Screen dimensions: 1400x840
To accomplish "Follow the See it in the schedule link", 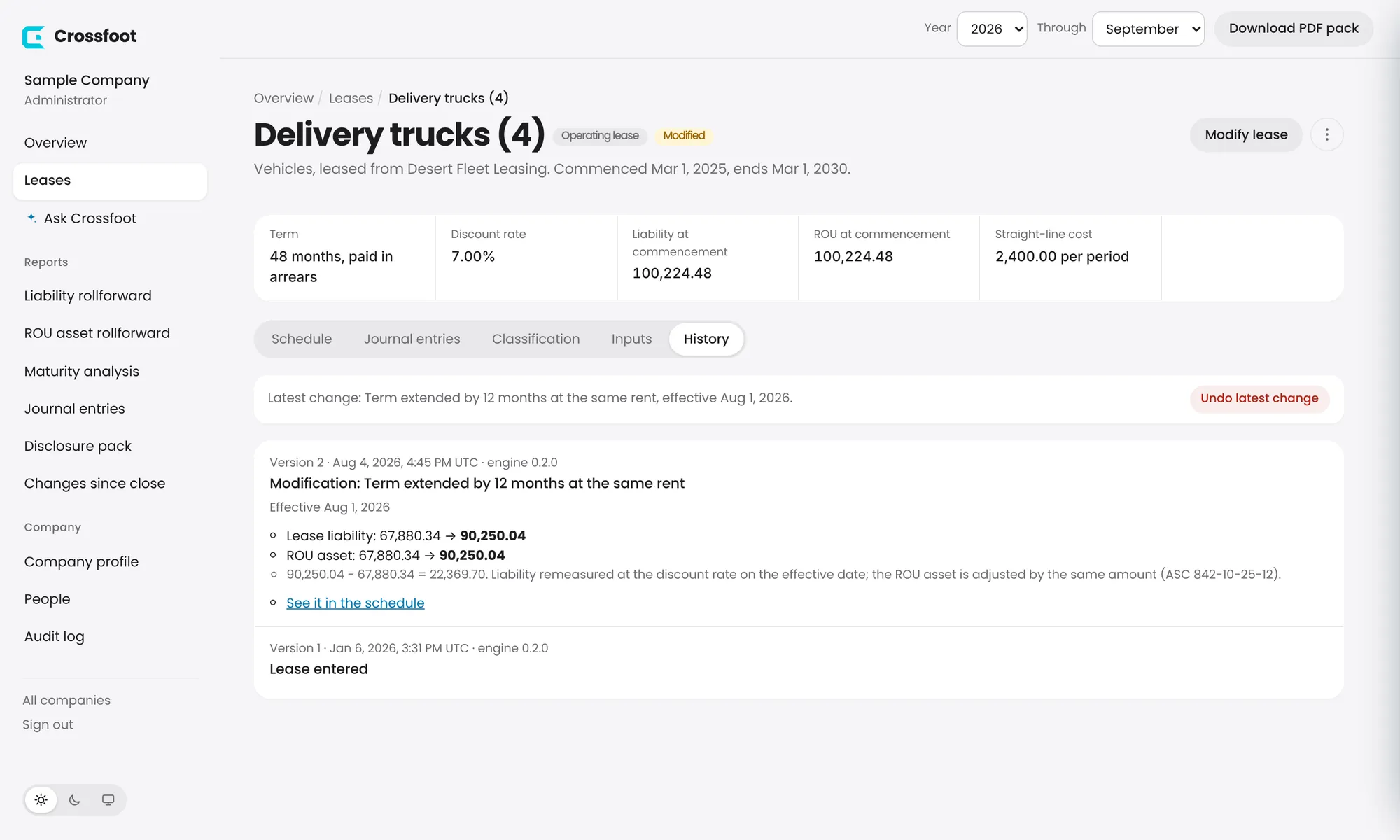I will pyautogui.click(x=355, y=603).
